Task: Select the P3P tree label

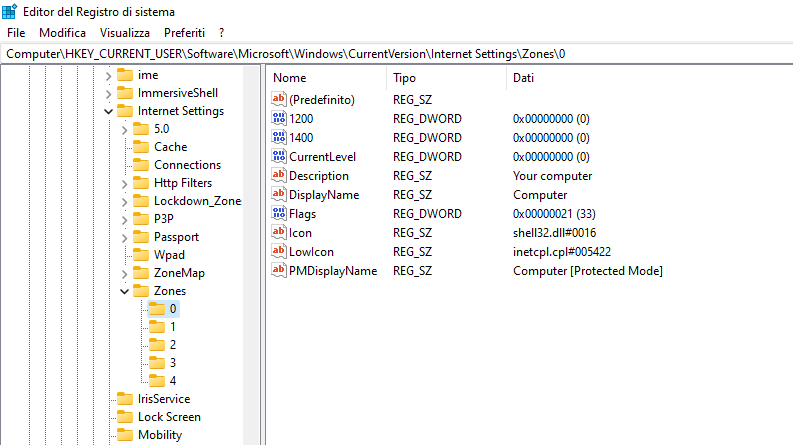Action: point(163,218)
